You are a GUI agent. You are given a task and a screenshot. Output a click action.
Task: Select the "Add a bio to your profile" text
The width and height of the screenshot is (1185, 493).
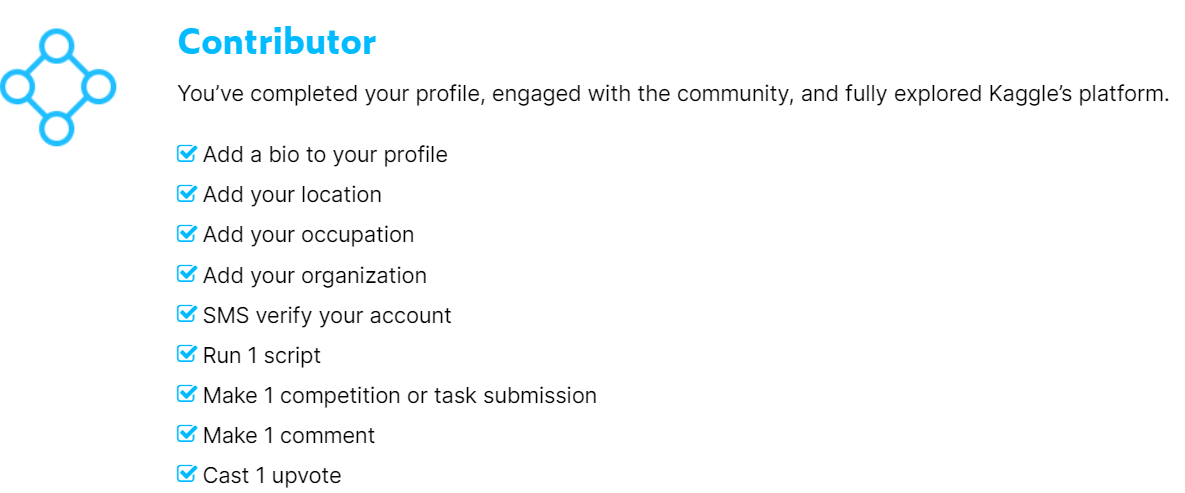(325, 155)
